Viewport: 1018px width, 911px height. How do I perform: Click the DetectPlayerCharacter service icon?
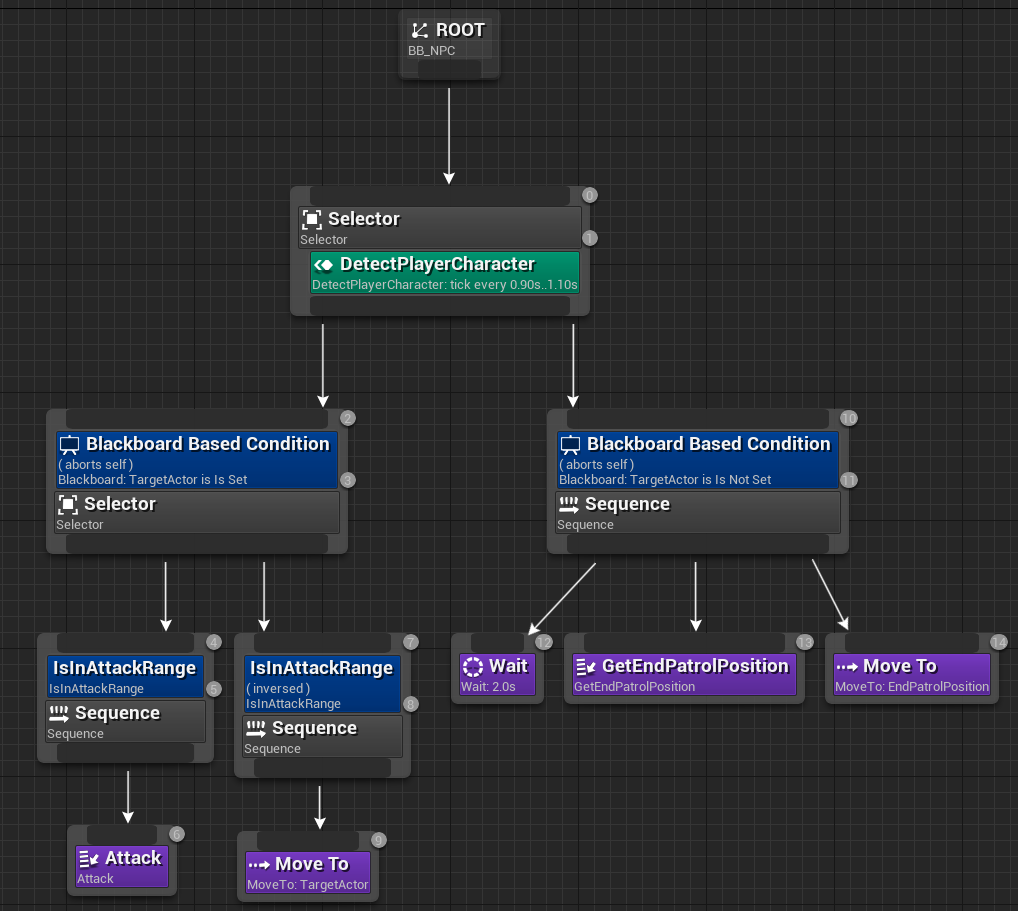coord(323,265)
